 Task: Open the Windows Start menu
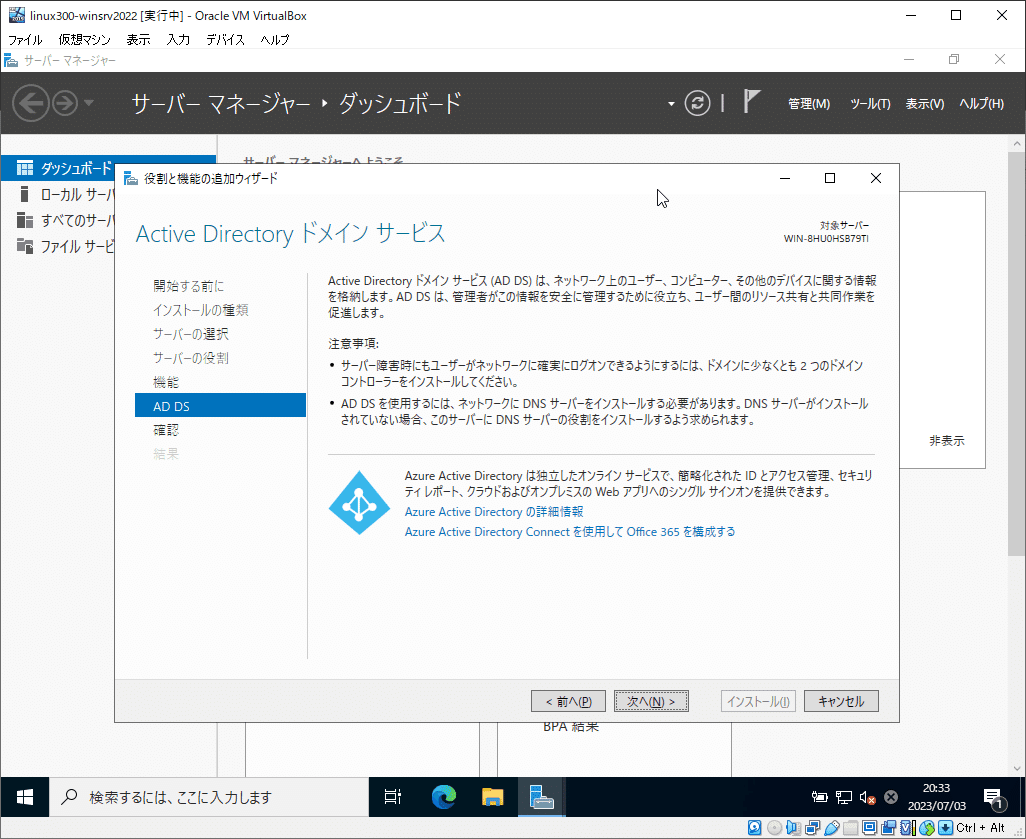(x=24, y=797)
